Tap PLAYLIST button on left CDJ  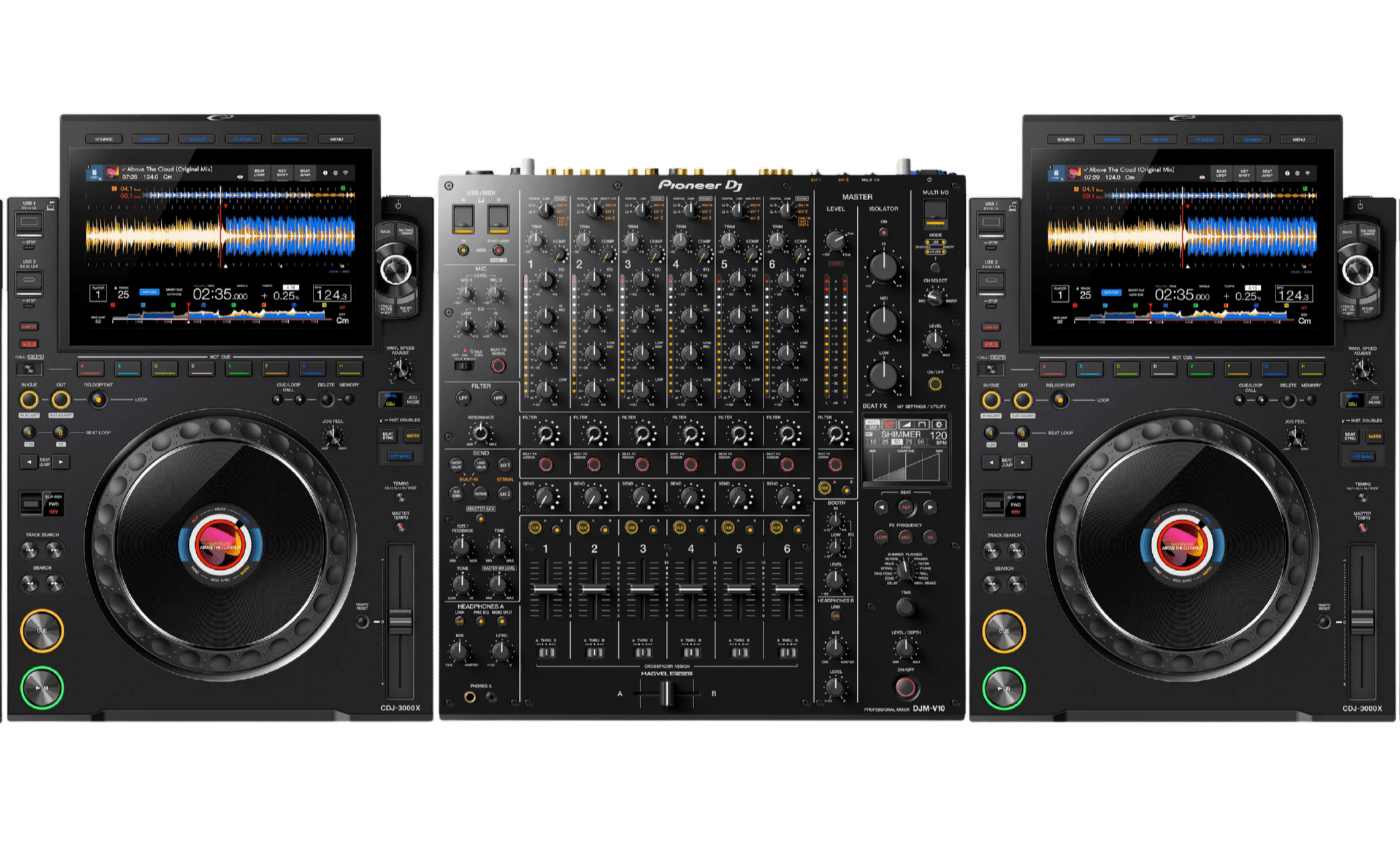tap(243, 139)
